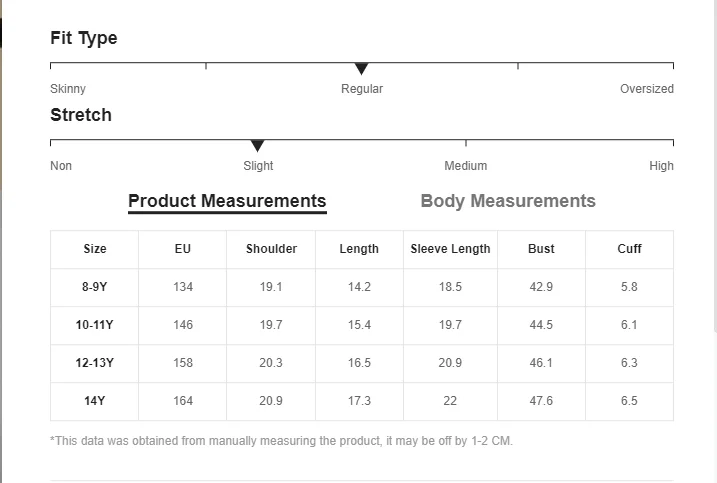Click the 10-11Y size row header
717x483 pixels.
(x=95, y=325)
